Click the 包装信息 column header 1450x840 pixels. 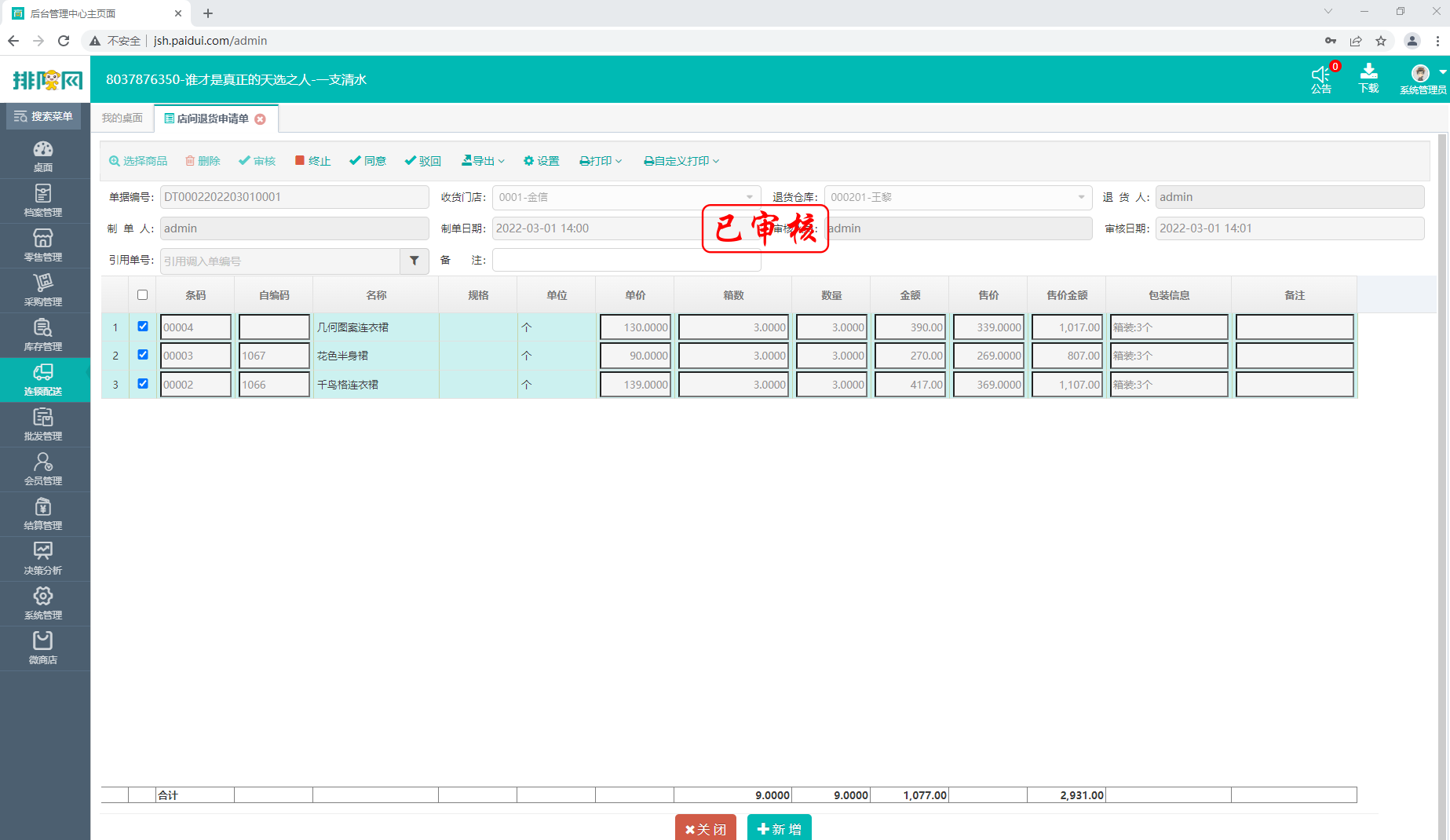pyautogui.click(x=1169, y=295)
